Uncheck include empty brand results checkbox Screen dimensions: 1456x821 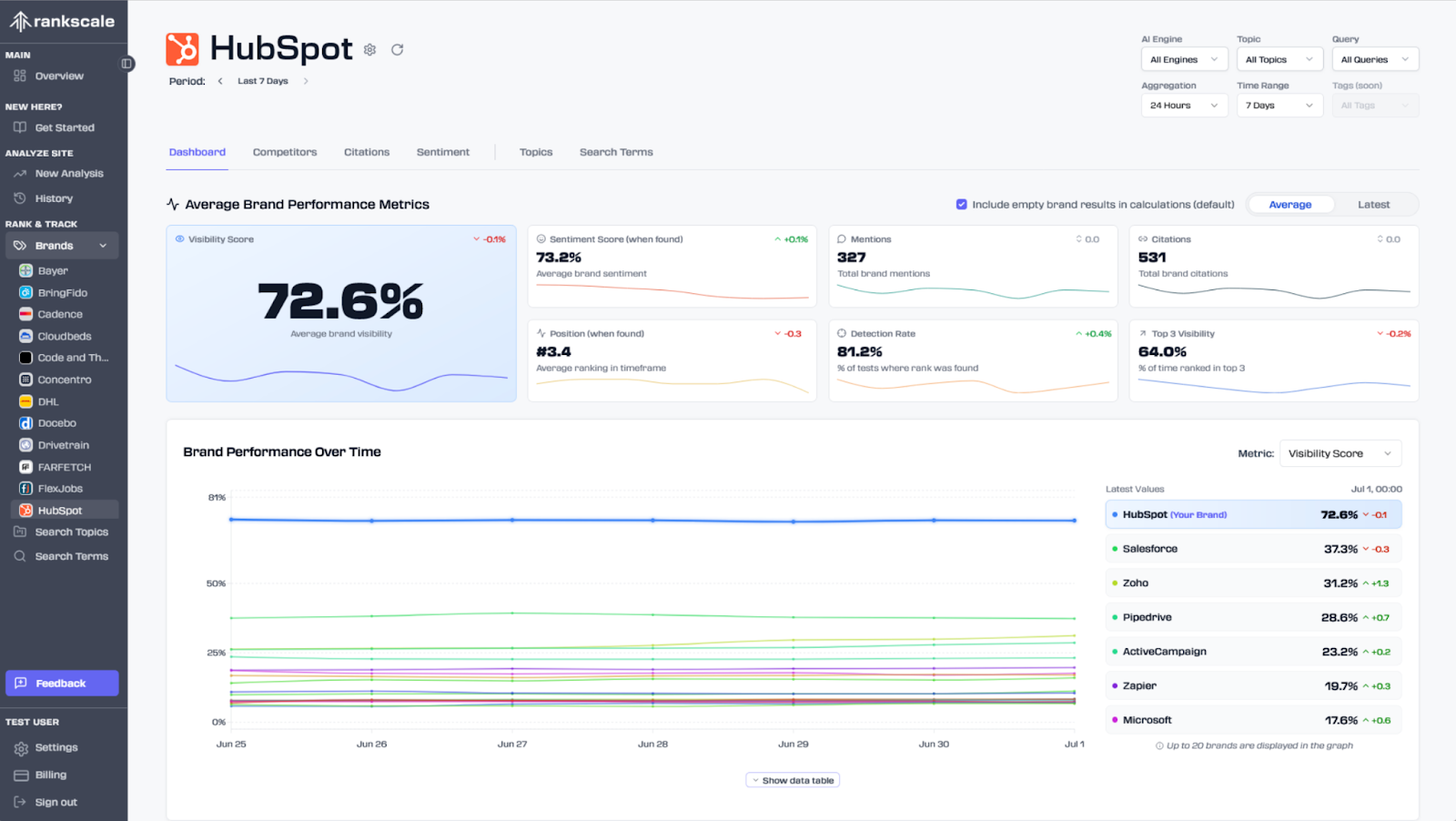pyautogui.click(x=962, y=204)
